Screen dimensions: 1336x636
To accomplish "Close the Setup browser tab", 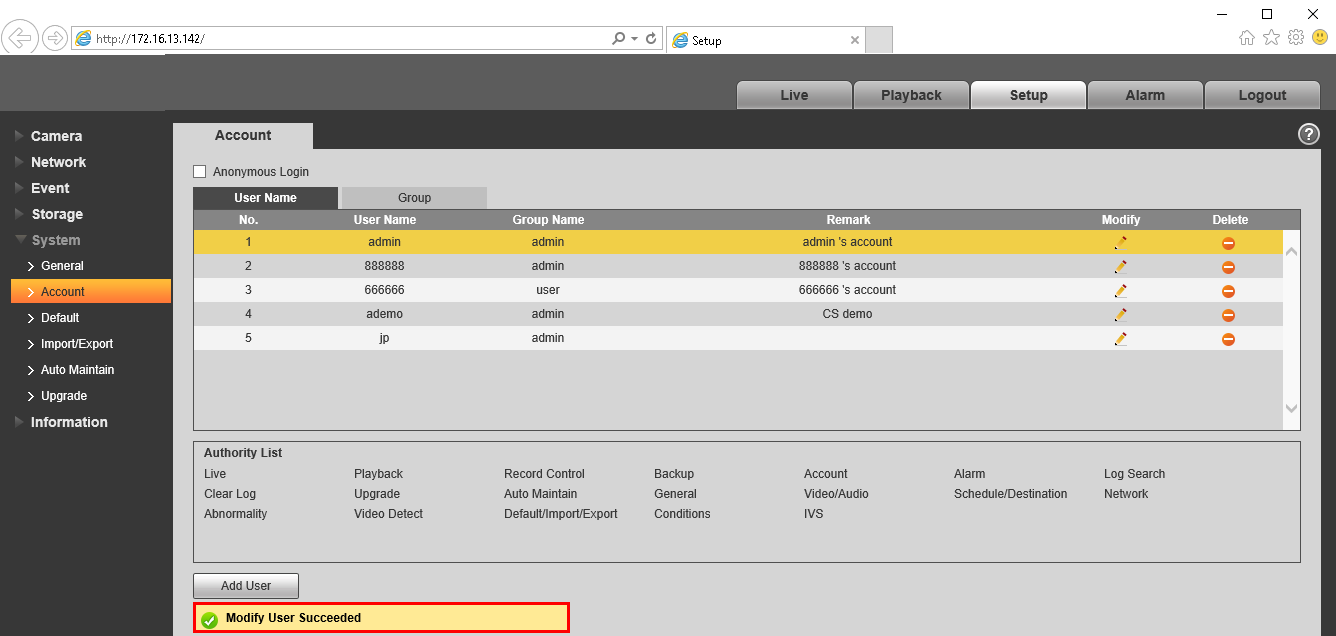I will (x=854, y=41).
